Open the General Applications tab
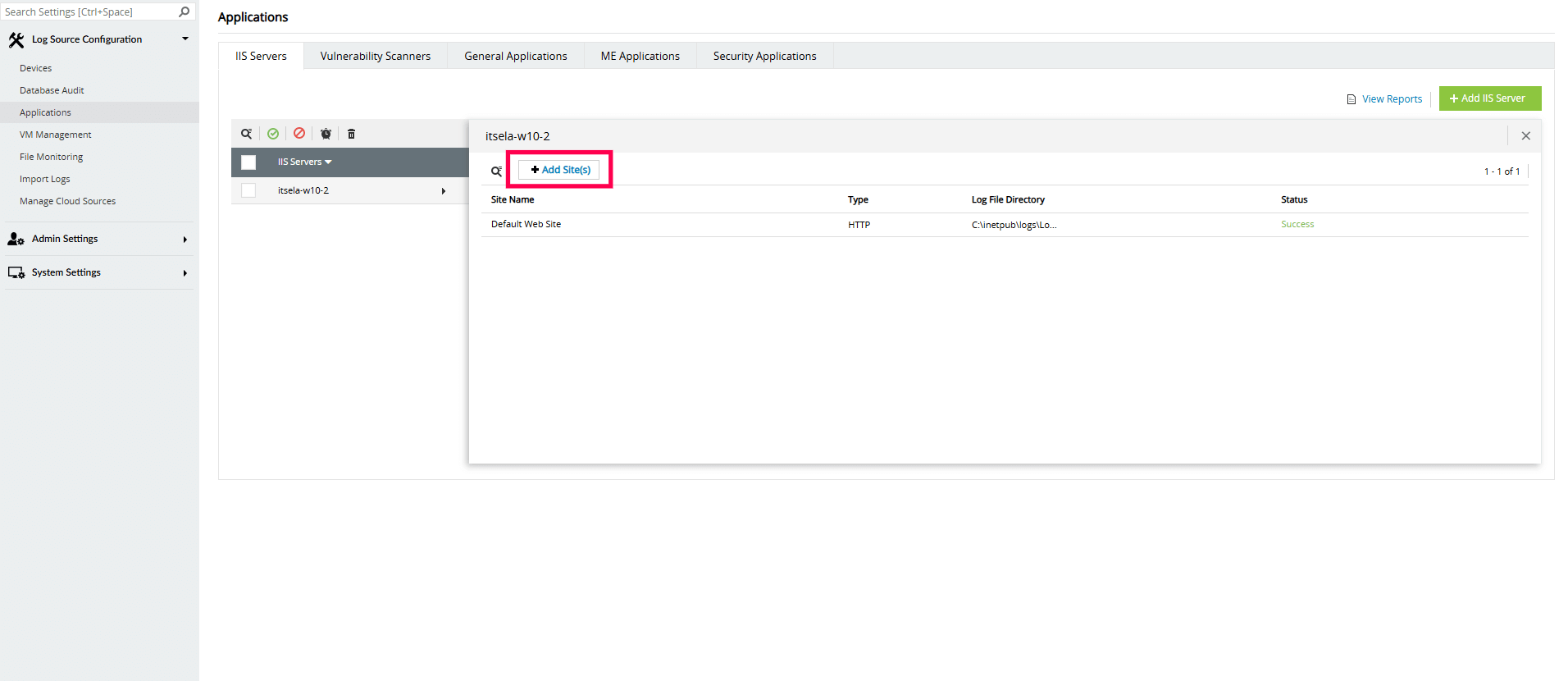 [x=516, y=56]
